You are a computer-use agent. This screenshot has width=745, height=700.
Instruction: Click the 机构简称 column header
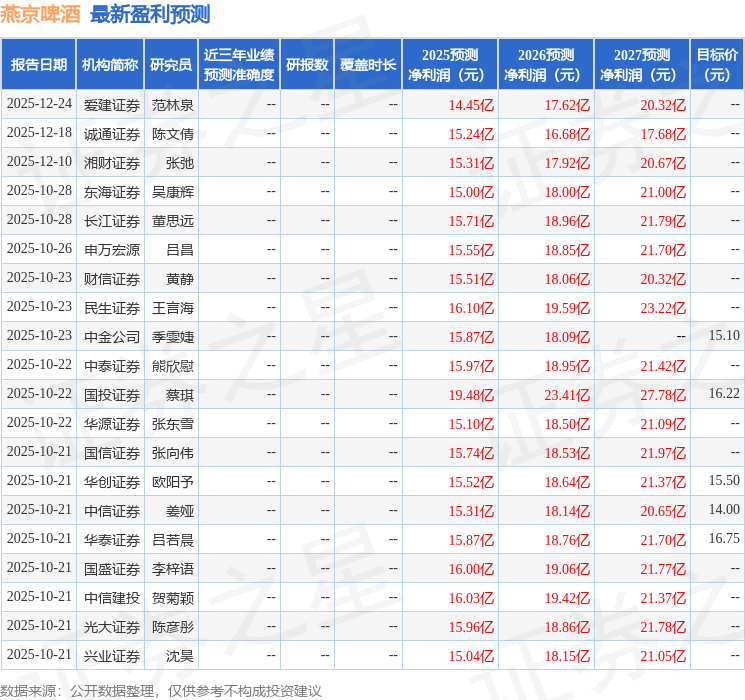(x=110, y=65)
